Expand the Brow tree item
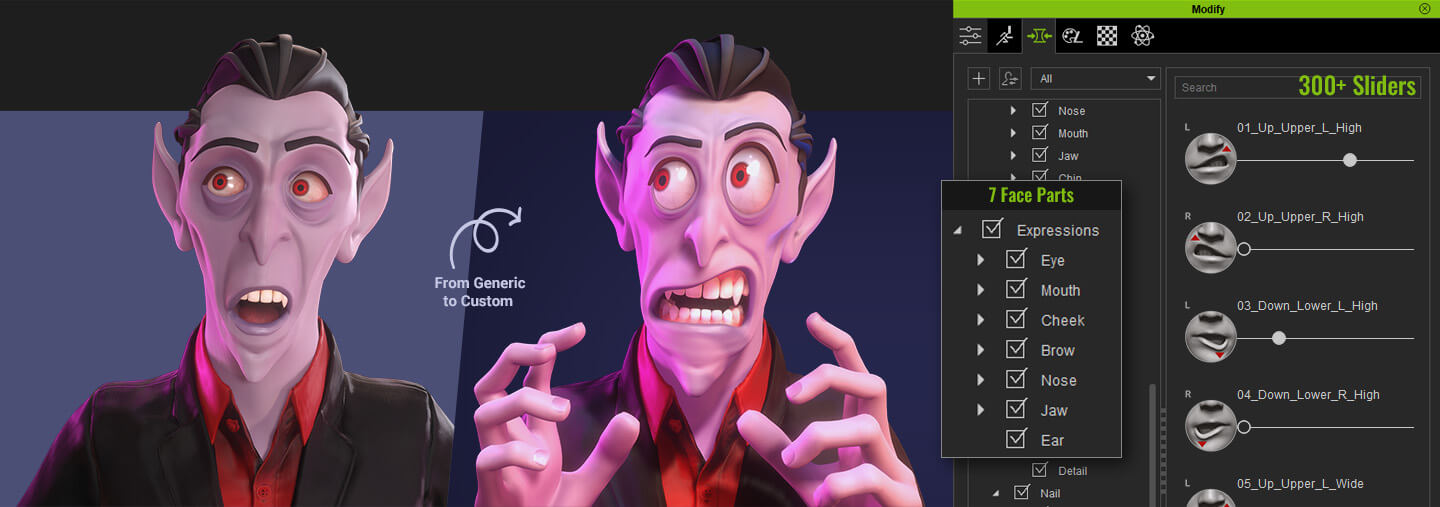1440x507 pixels. [980, 350]
